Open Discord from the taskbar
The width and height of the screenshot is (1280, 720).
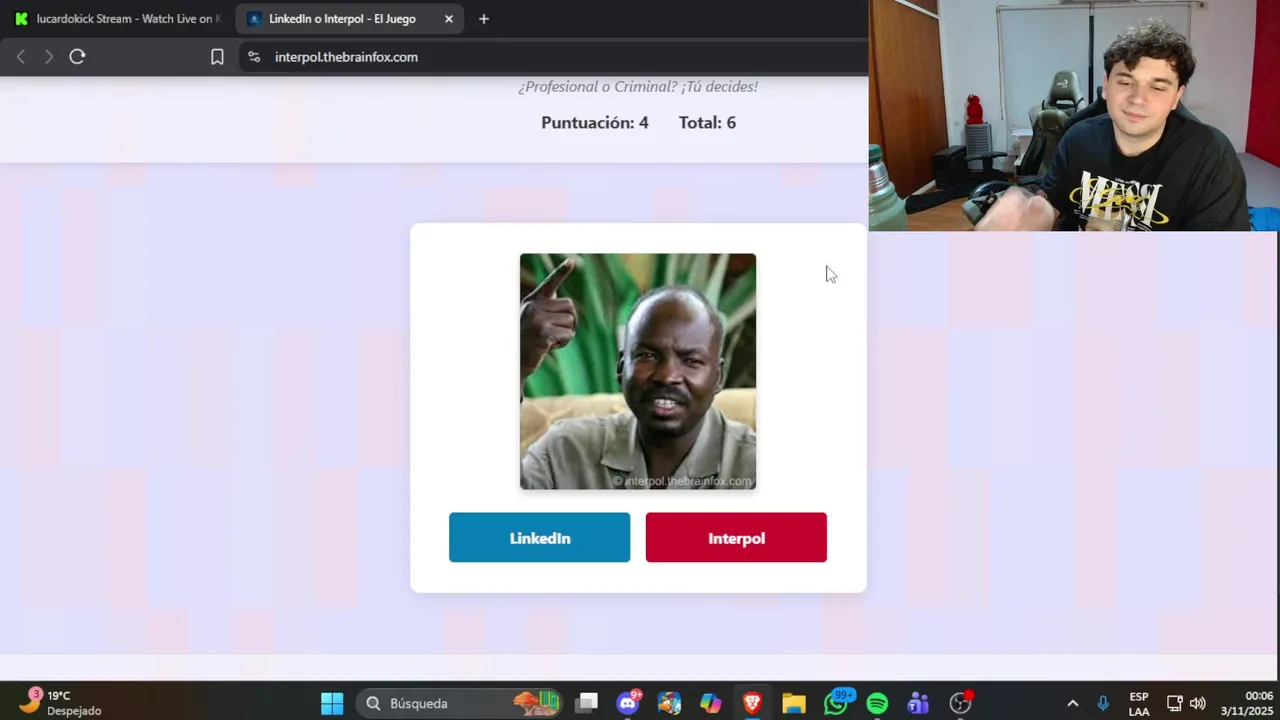(628, 703)
